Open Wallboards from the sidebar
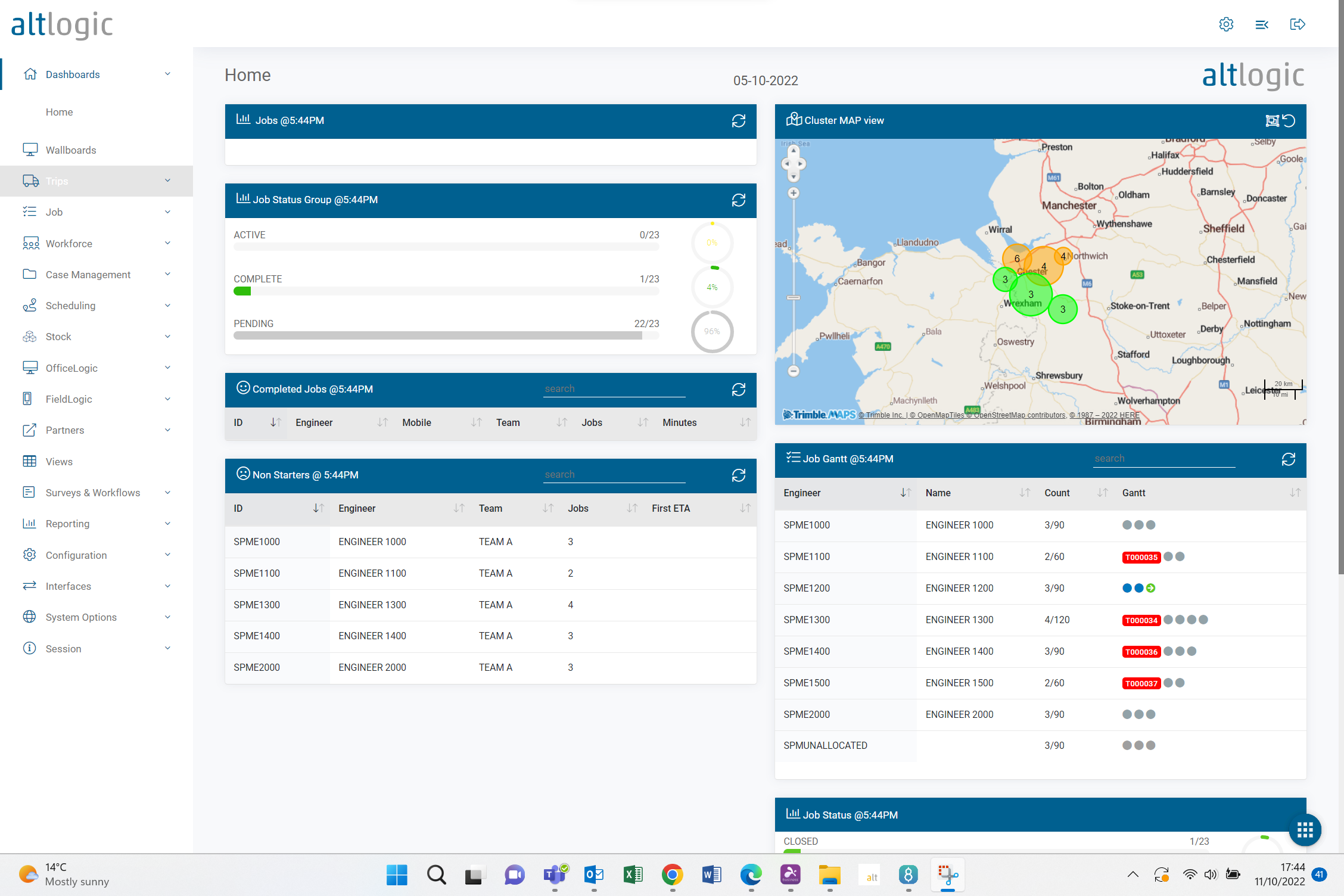 click(71, 150)
